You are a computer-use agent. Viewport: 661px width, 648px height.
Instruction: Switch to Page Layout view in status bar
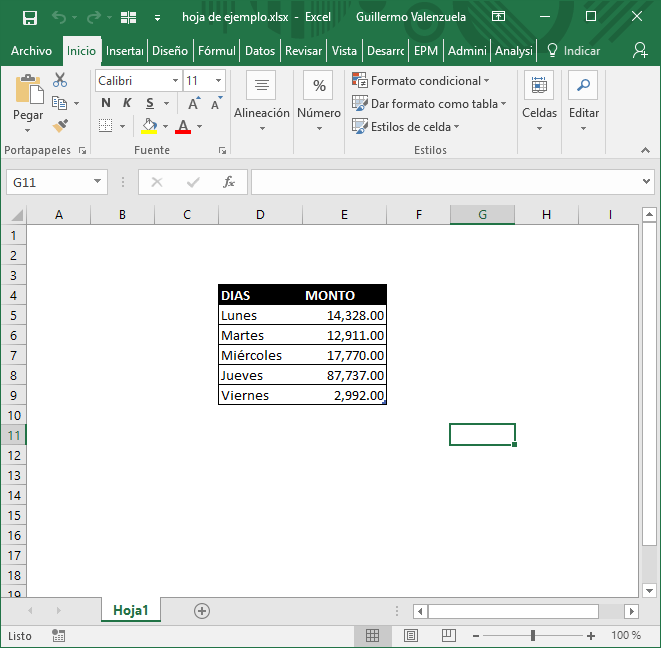point(410,636)
